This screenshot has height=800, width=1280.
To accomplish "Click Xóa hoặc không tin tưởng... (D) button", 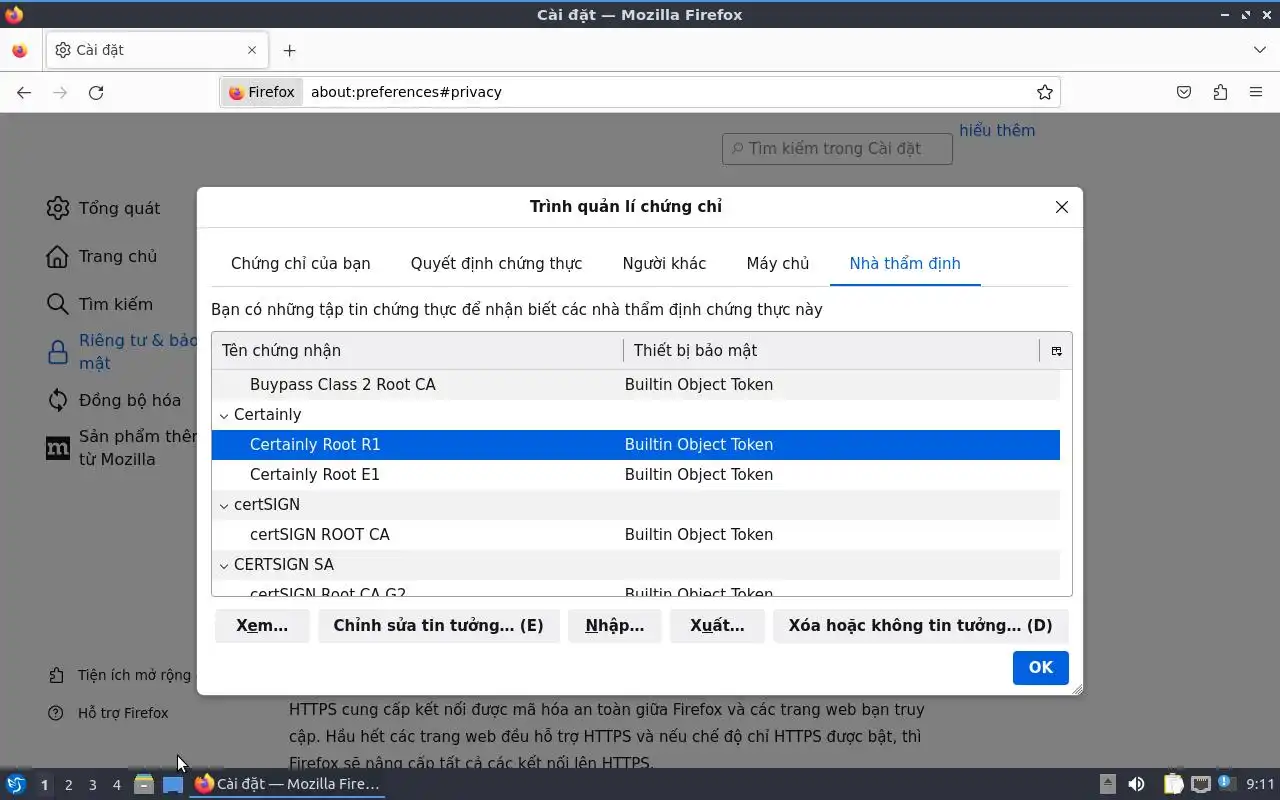I will pos(920,626).
